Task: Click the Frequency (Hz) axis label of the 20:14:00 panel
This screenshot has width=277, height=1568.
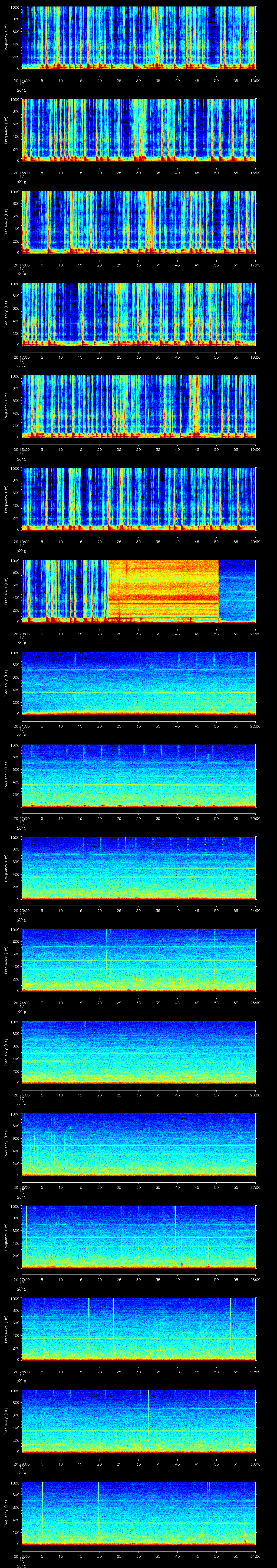Action: 6,38
